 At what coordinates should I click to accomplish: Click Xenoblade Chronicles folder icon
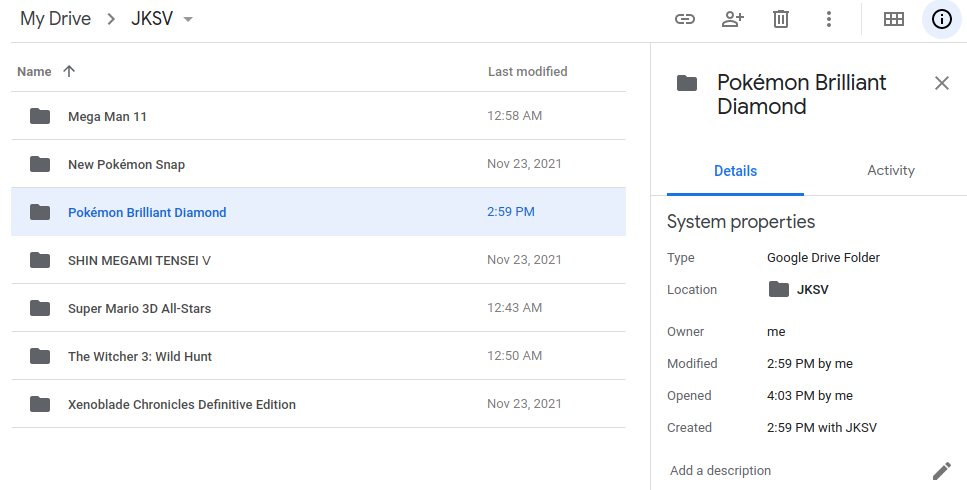coord(40,404)
